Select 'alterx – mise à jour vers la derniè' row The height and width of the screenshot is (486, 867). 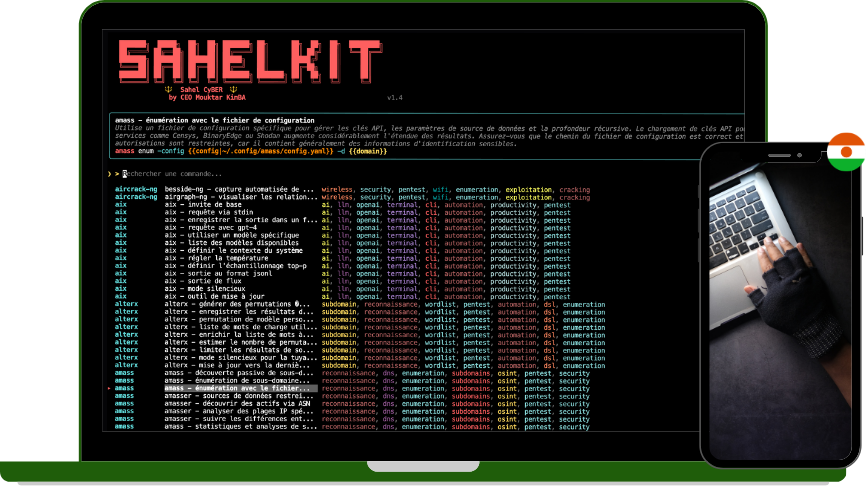point(360,365)
